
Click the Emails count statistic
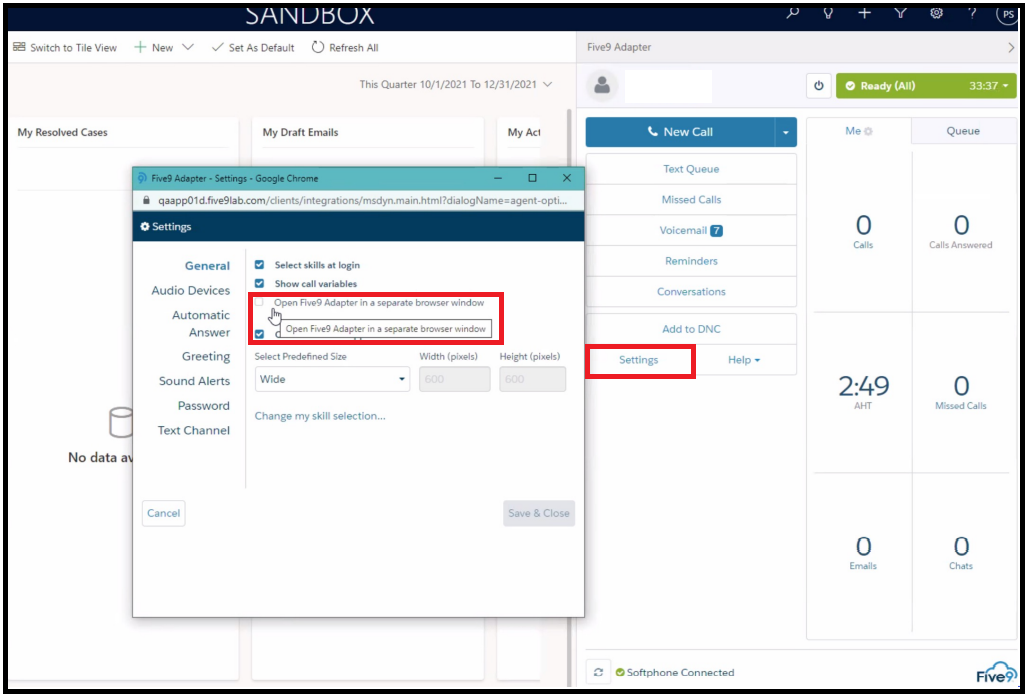[x=863, y=553]
